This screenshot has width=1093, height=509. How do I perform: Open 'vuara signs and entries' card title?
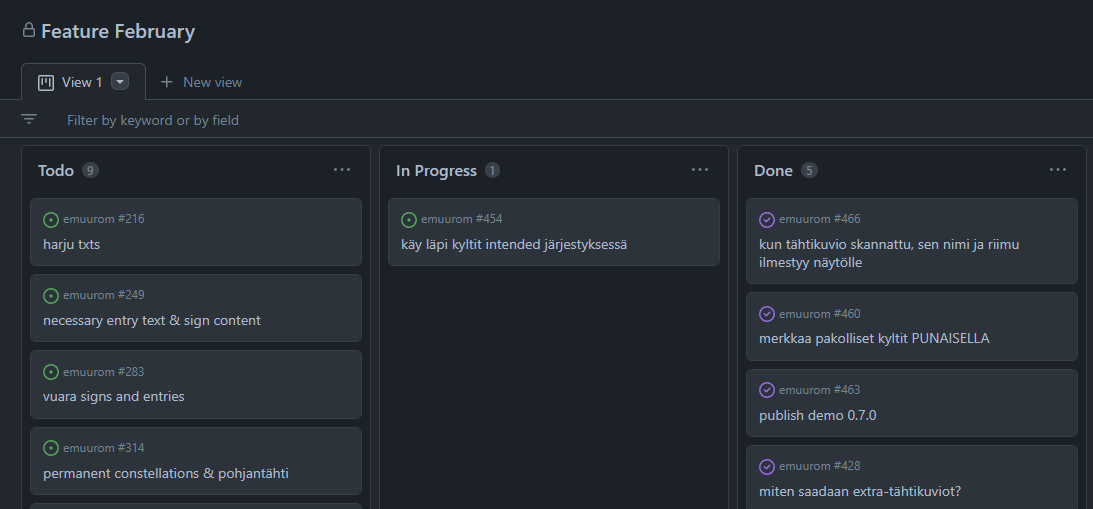[114, 397]
